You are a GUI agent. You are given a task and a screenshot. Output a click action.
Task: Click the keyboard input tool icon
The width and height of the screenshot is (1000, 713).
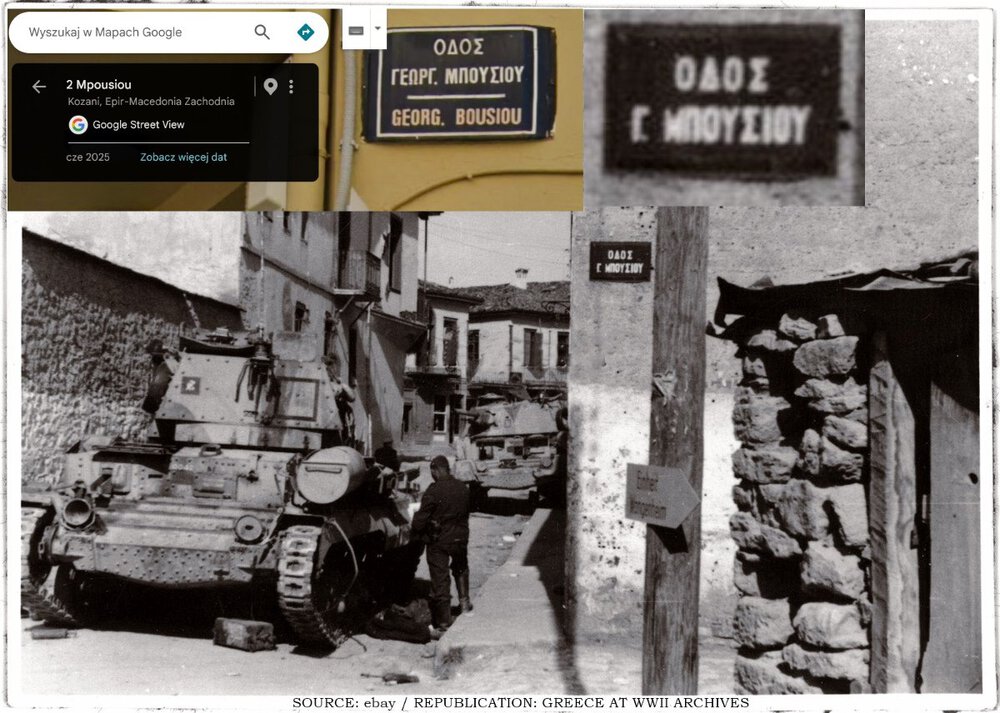coord(356,30)
